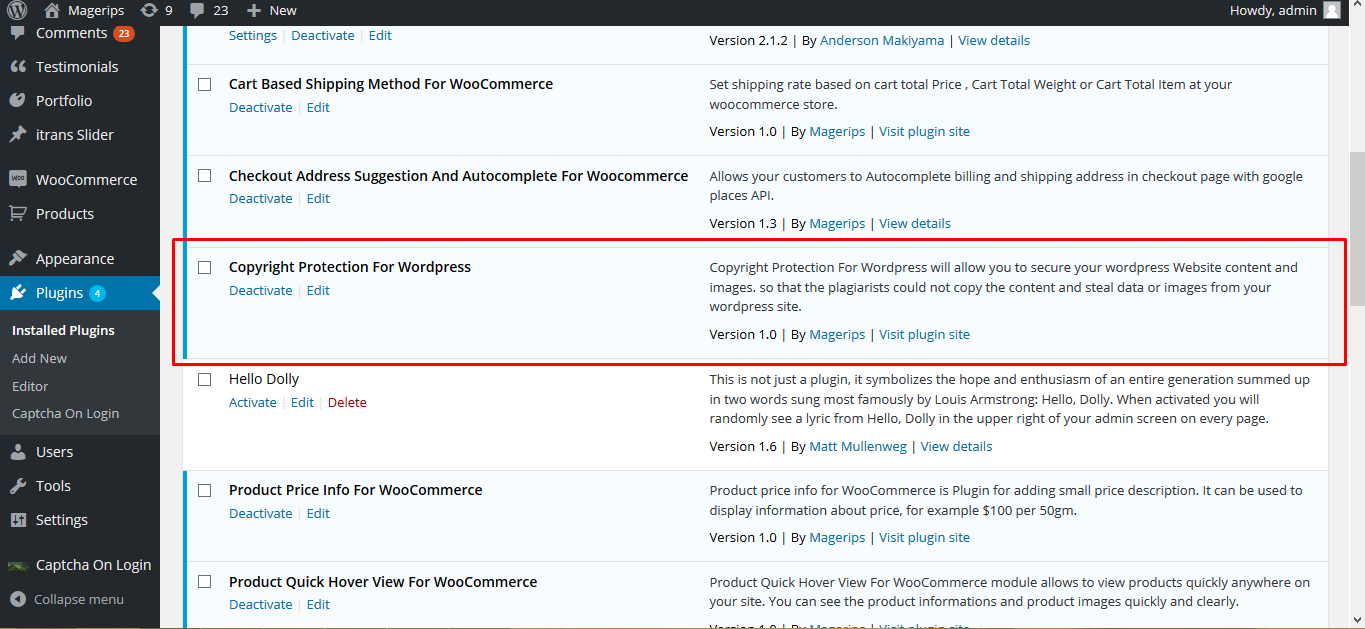Open the updates icon showing 9
The width and height of the screenshot is (1365, 629).
point(149,10)
